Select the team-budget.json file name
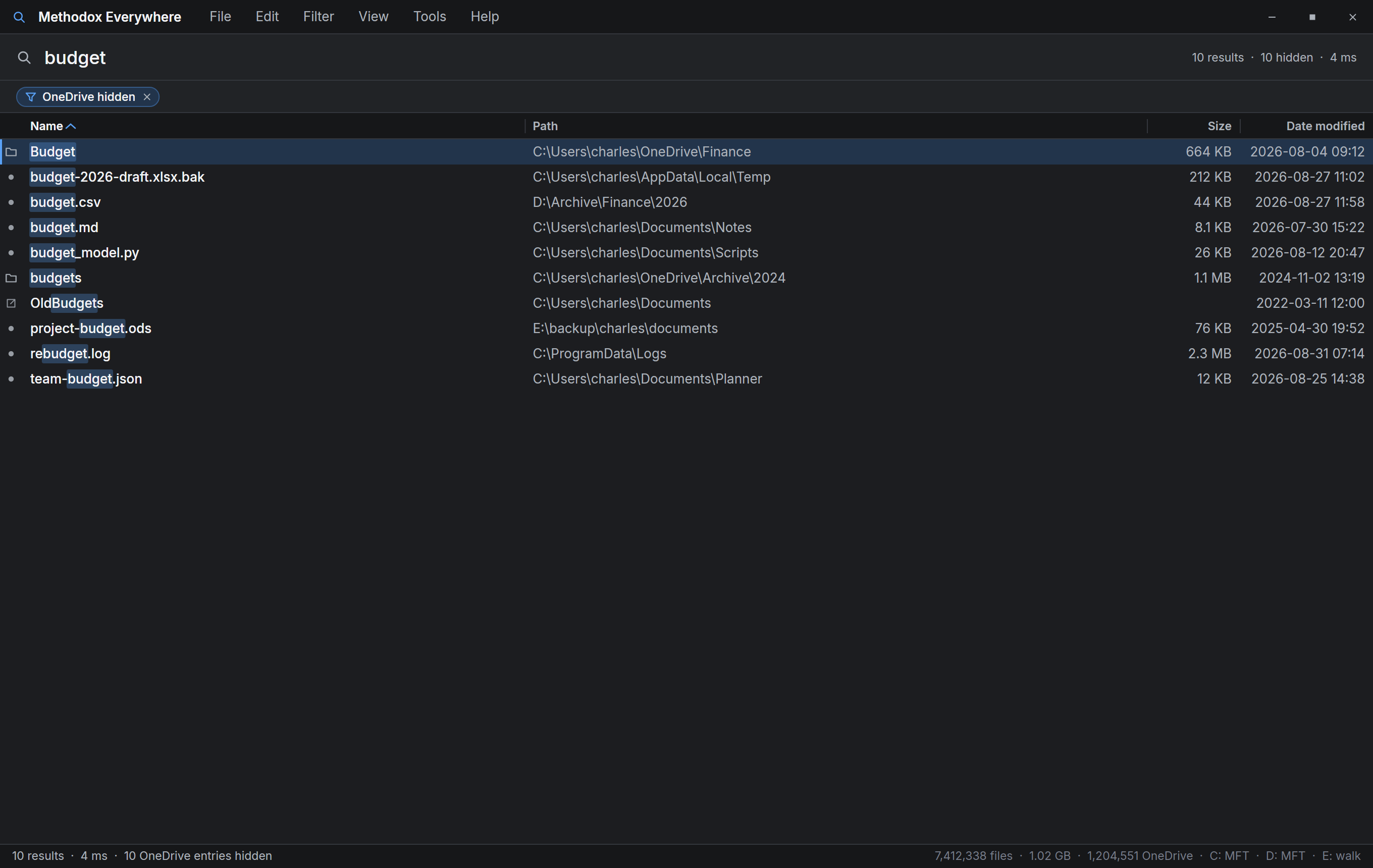This screenshot has width=1373, height=868. (x=86, y=379)
